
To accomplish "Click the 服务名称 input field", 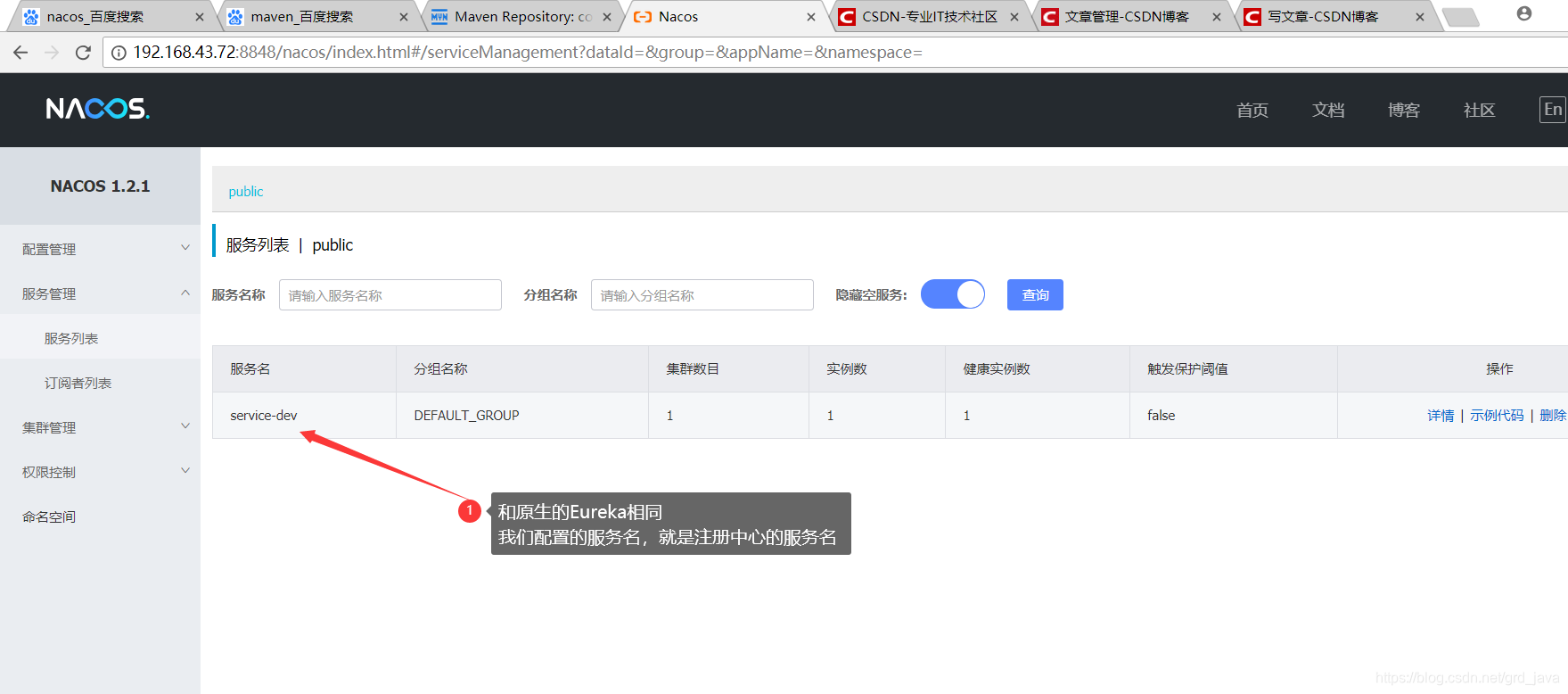I will click(x=390, y=295).
